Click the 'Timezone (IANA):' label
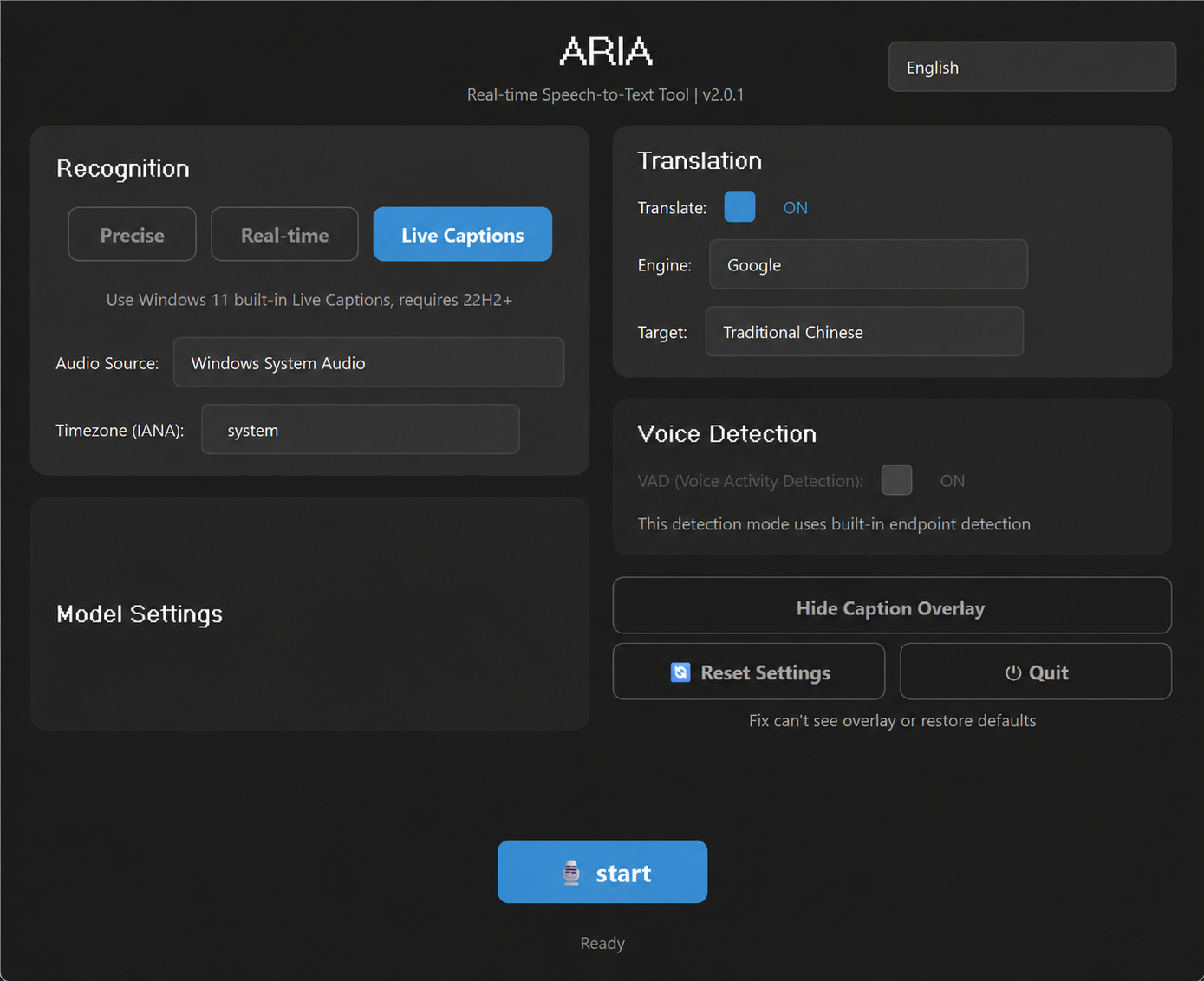 [120, 431]
